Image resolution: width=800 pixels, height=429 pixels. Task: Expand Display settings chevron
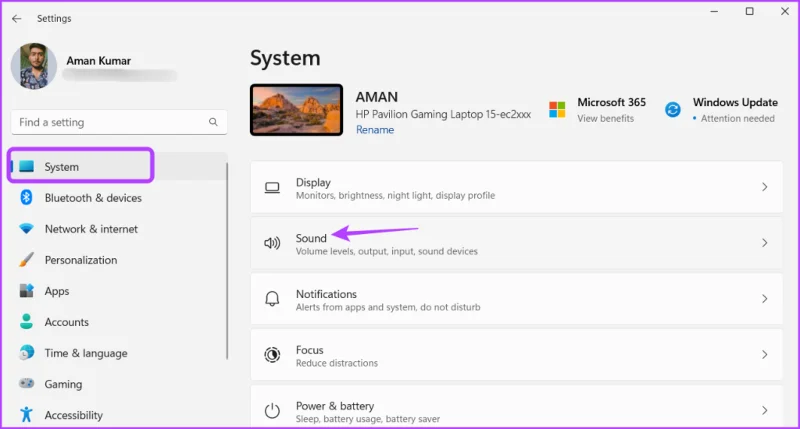tap(764, 187)
